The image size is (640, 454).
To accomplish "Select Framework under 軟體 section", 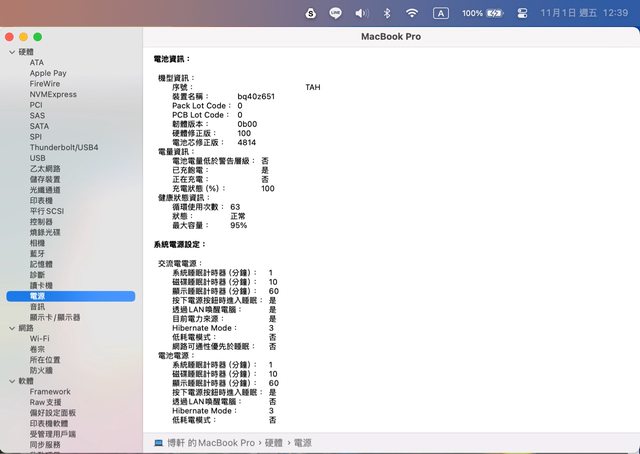I will (50, 392).
